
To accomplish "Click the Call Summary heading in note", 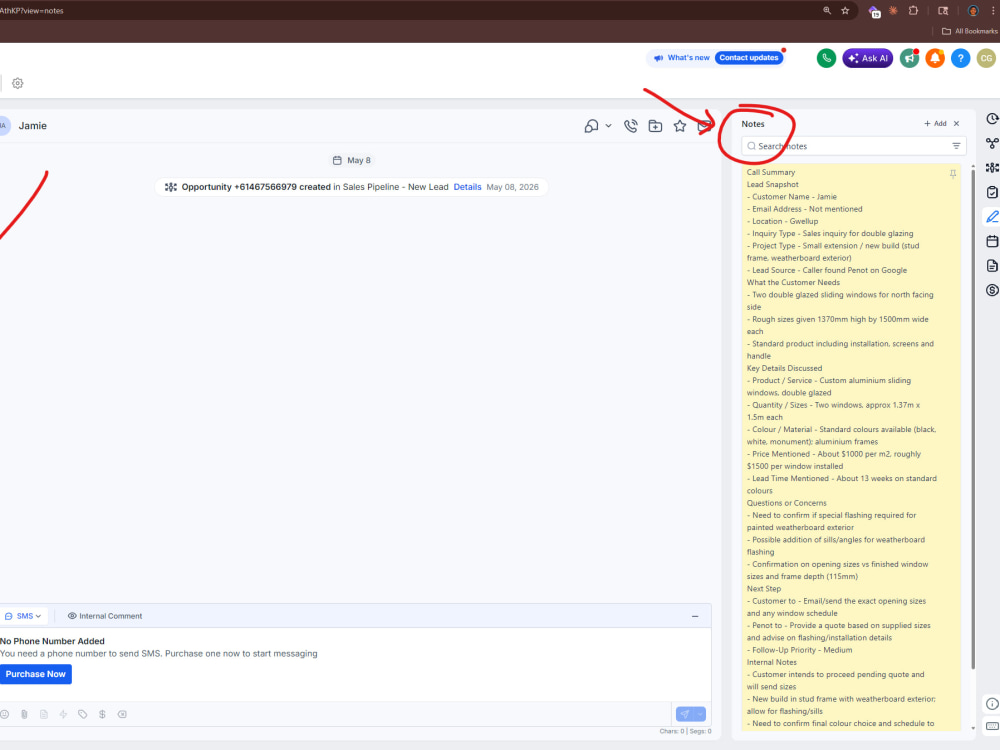I will pos(770,172).
